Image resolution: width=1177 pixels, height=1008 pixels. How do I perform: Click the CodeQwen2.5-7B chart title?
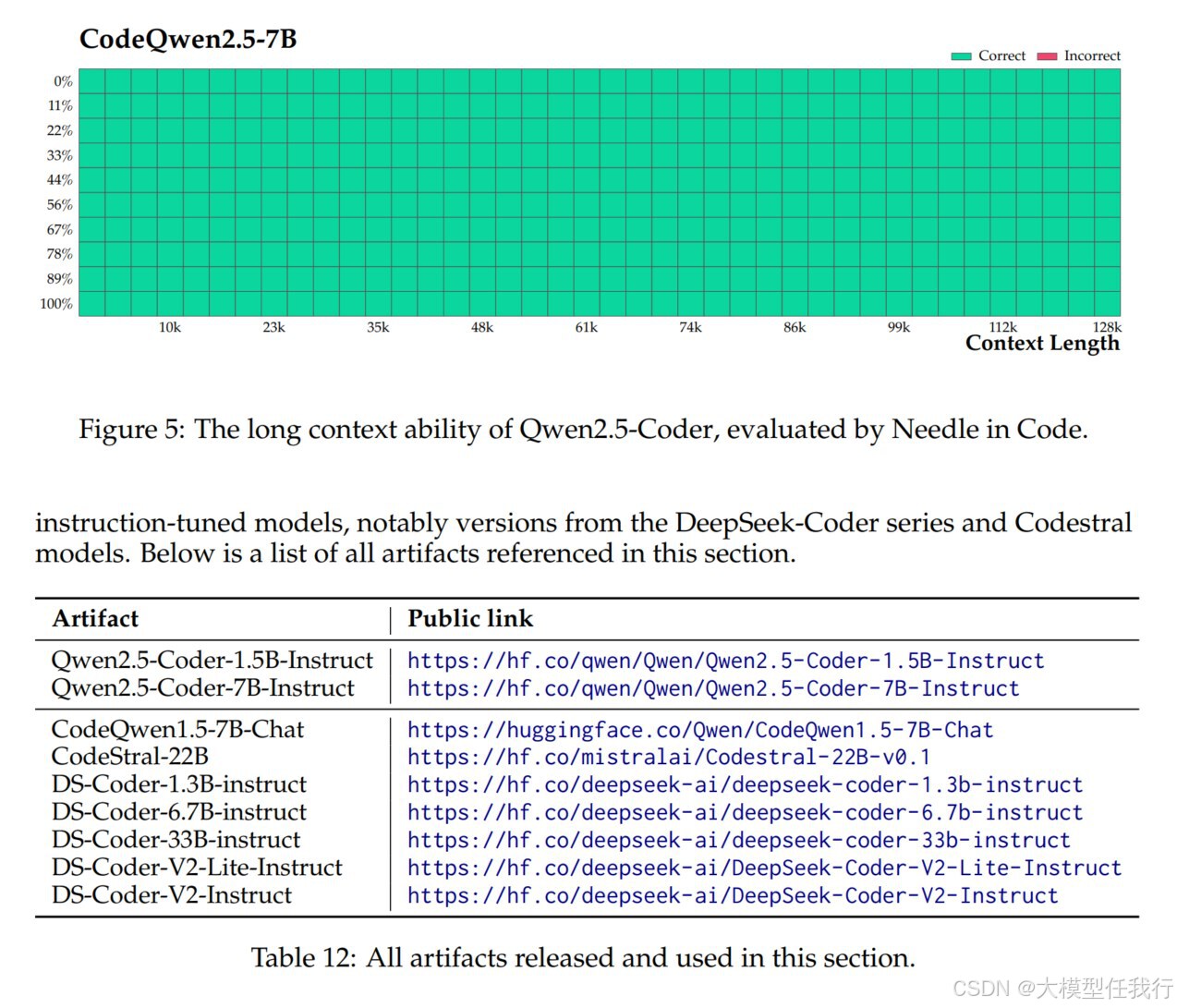(188, 39)
